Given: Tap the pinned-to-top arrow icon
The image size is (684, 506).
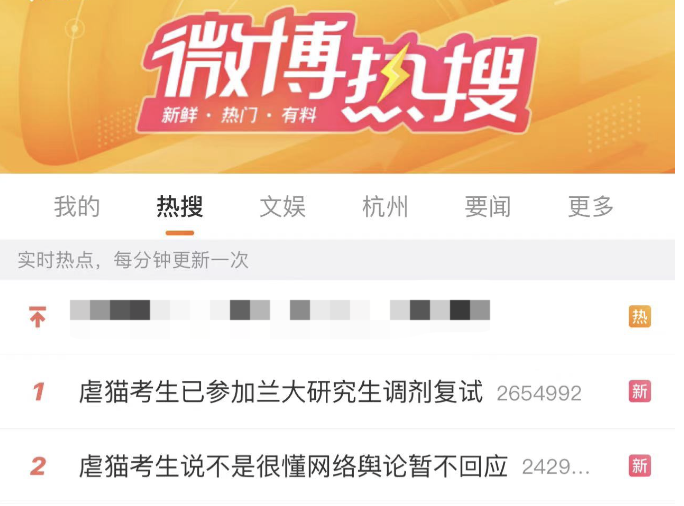Looking at the screenshot, I should click(x=38, y=317).
